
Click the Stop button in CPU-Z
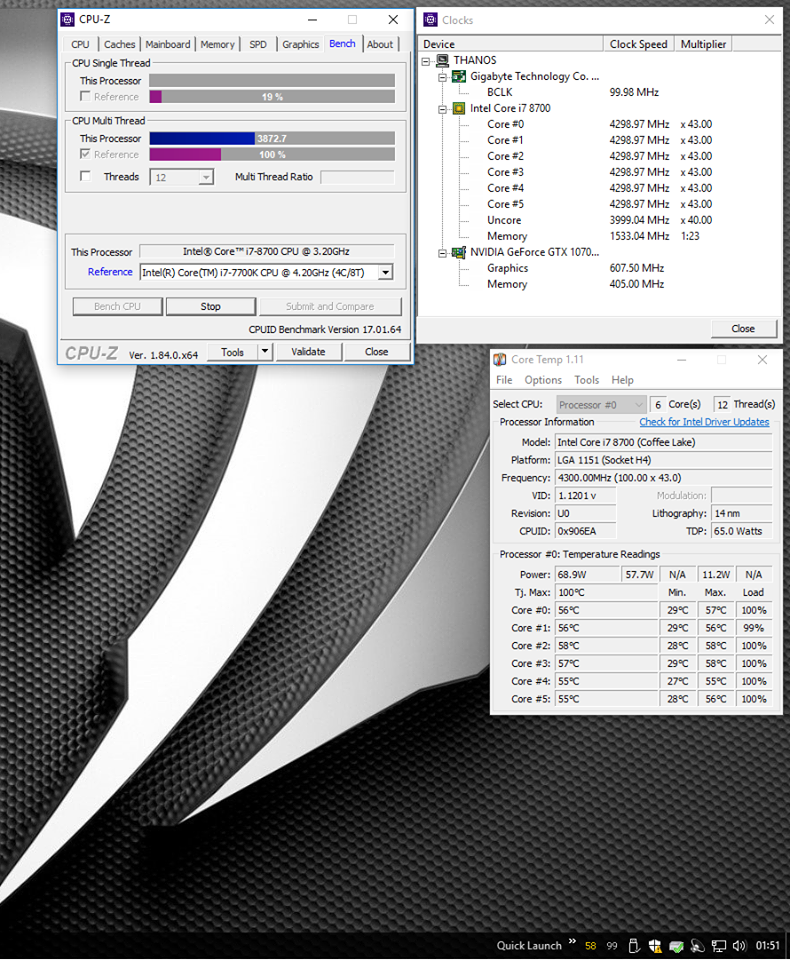pyautogui.click(x=211, y=306)
